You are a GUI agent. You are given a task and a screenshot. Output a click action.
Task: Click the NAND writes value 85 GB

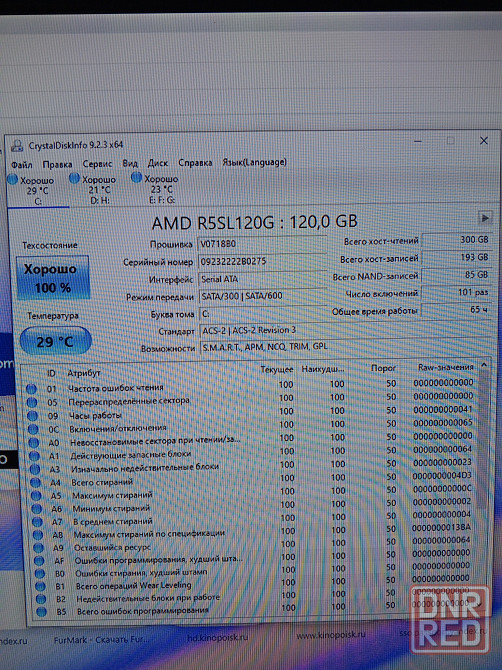click(456, 275)
